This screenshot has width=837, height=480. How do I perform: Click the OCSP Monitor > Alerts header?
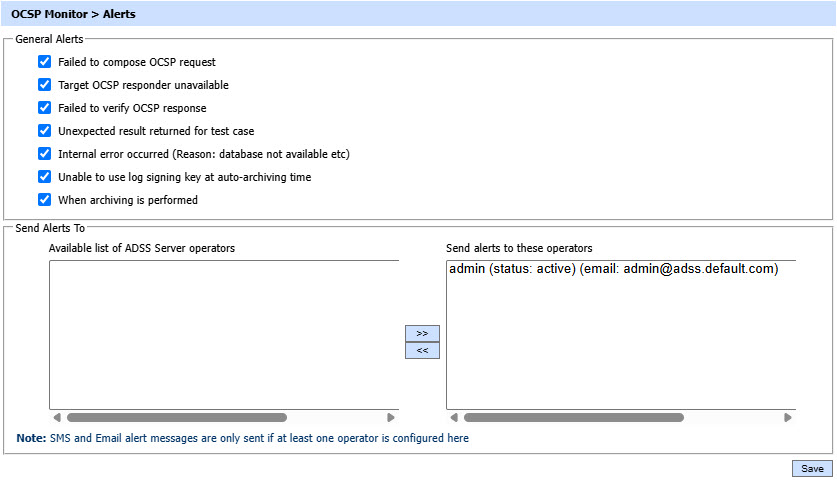click(x=73, y=15)
